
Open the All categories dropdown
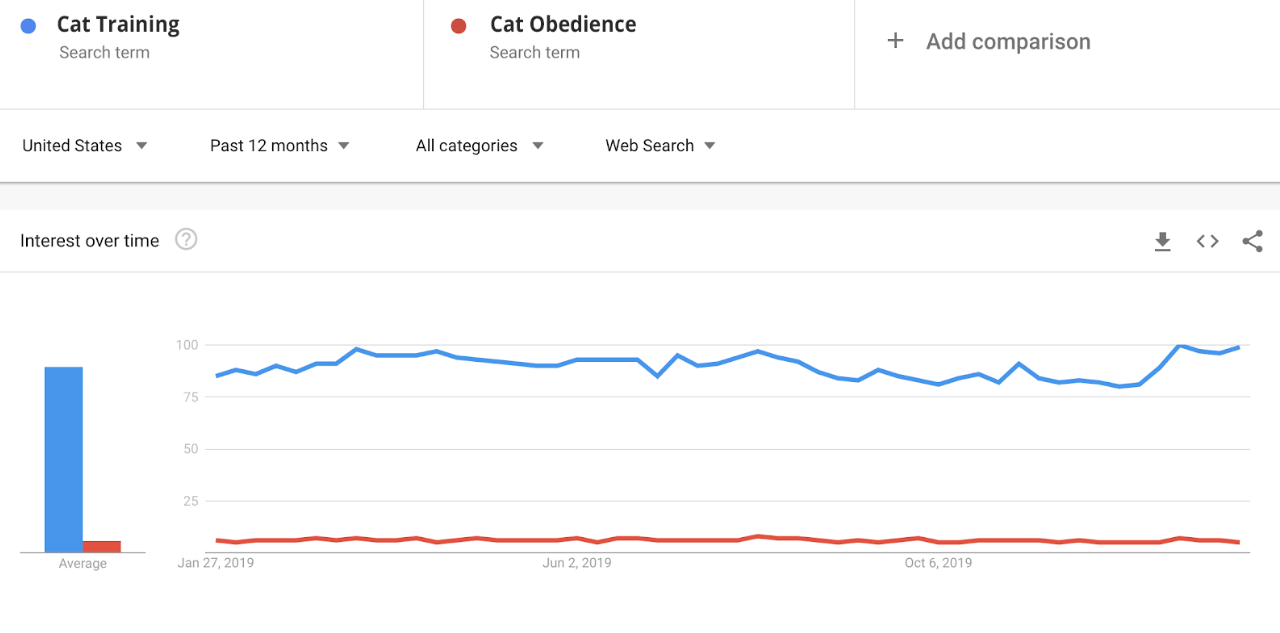480,146
